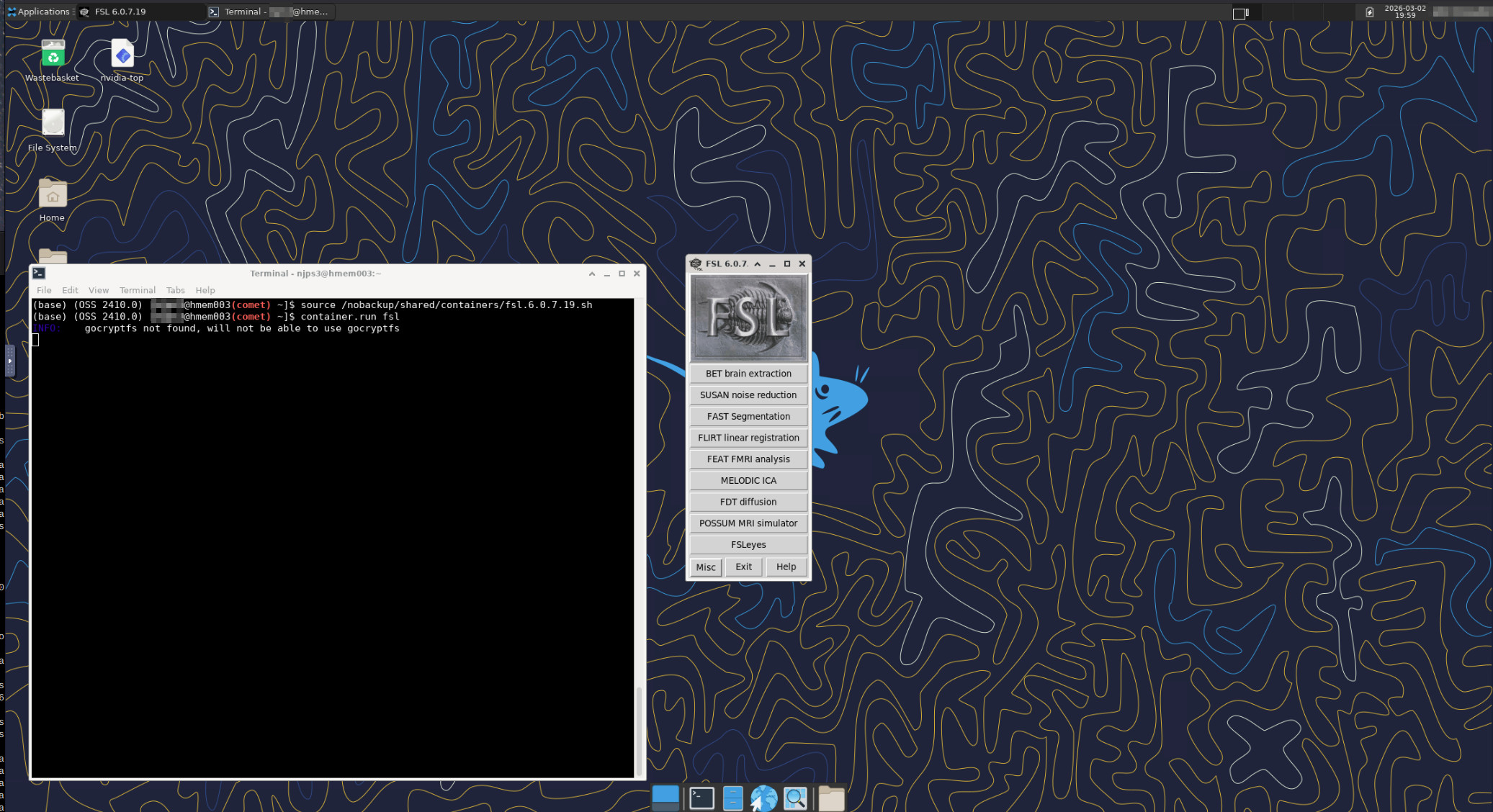Open the web browser from dock

763,798
